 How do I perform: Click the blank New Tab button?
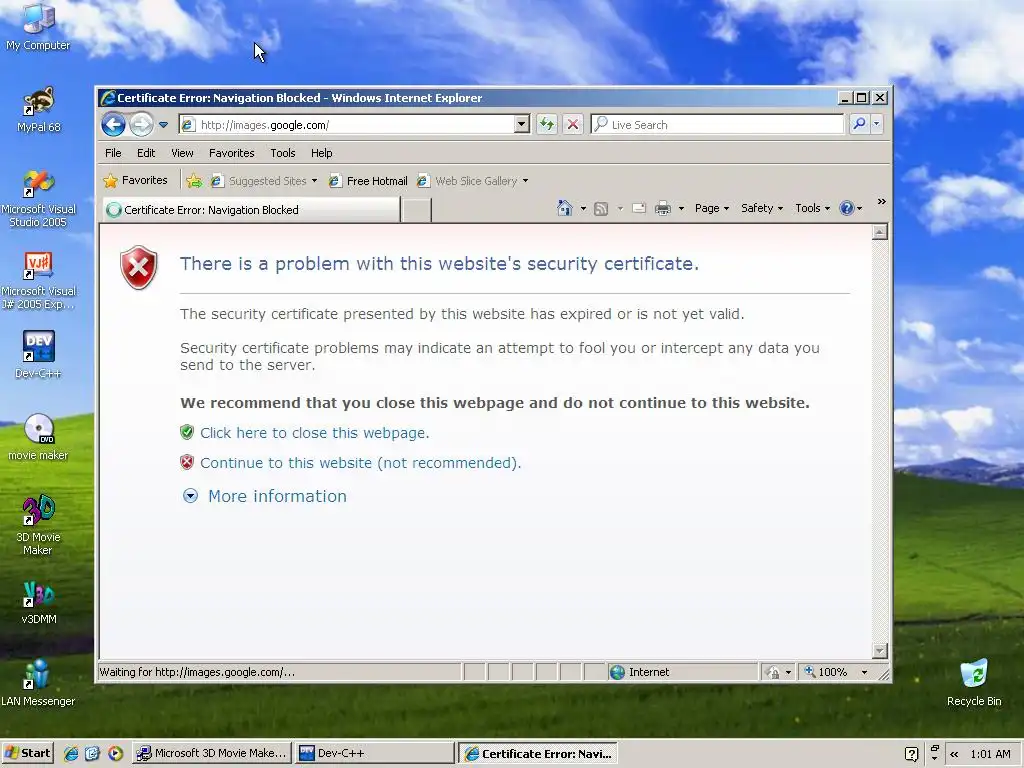416,210
